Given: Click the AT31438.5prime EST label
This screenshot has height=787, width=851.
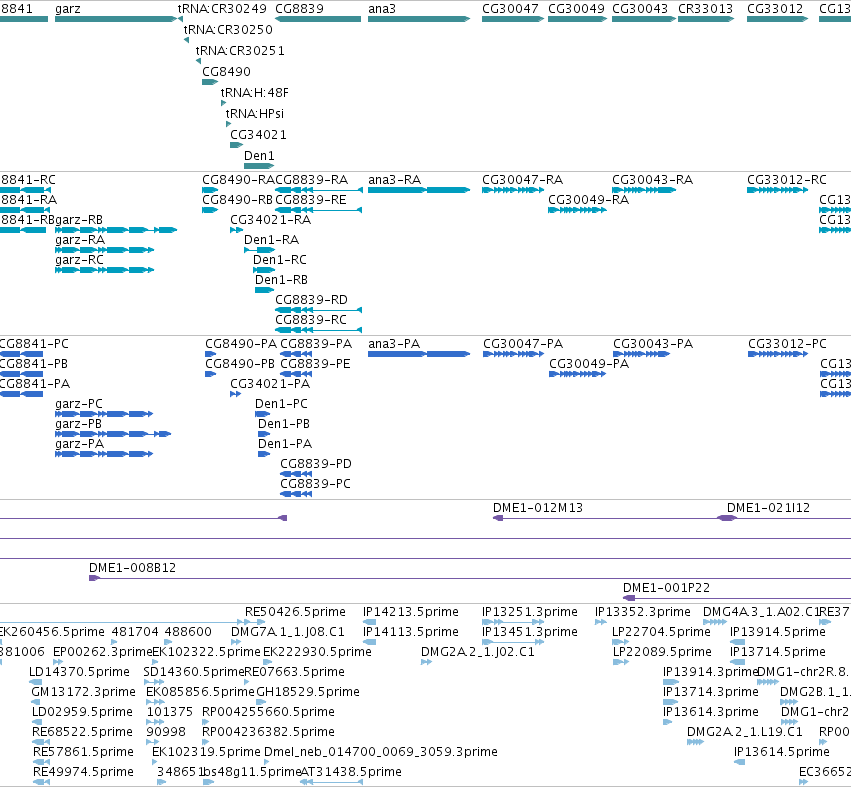Looking at the screenshot, I should pyautogui.click(x=351, y=772).
